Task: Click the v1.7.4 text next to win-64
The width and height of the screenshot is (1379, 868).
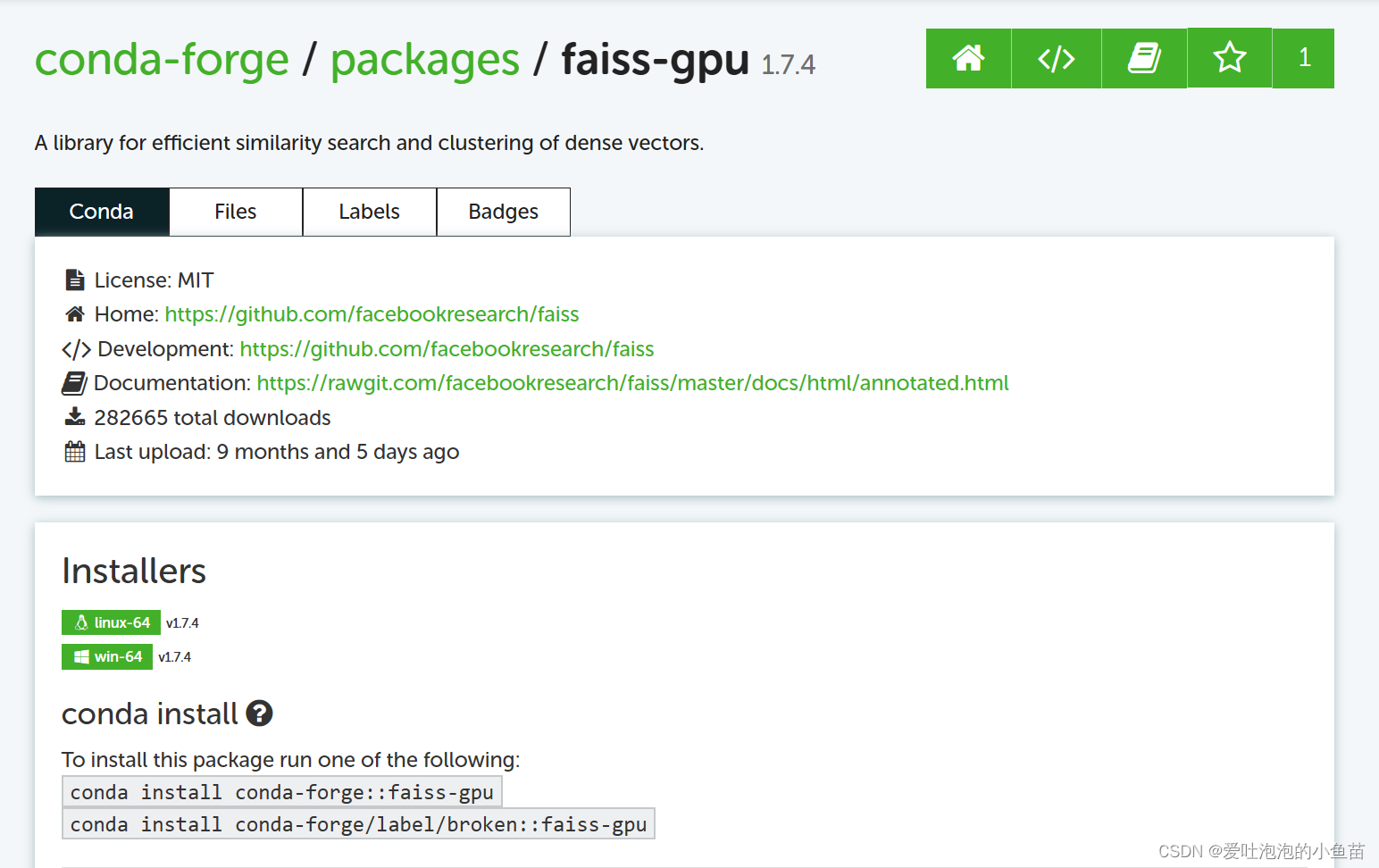Action: pos(174,657)
